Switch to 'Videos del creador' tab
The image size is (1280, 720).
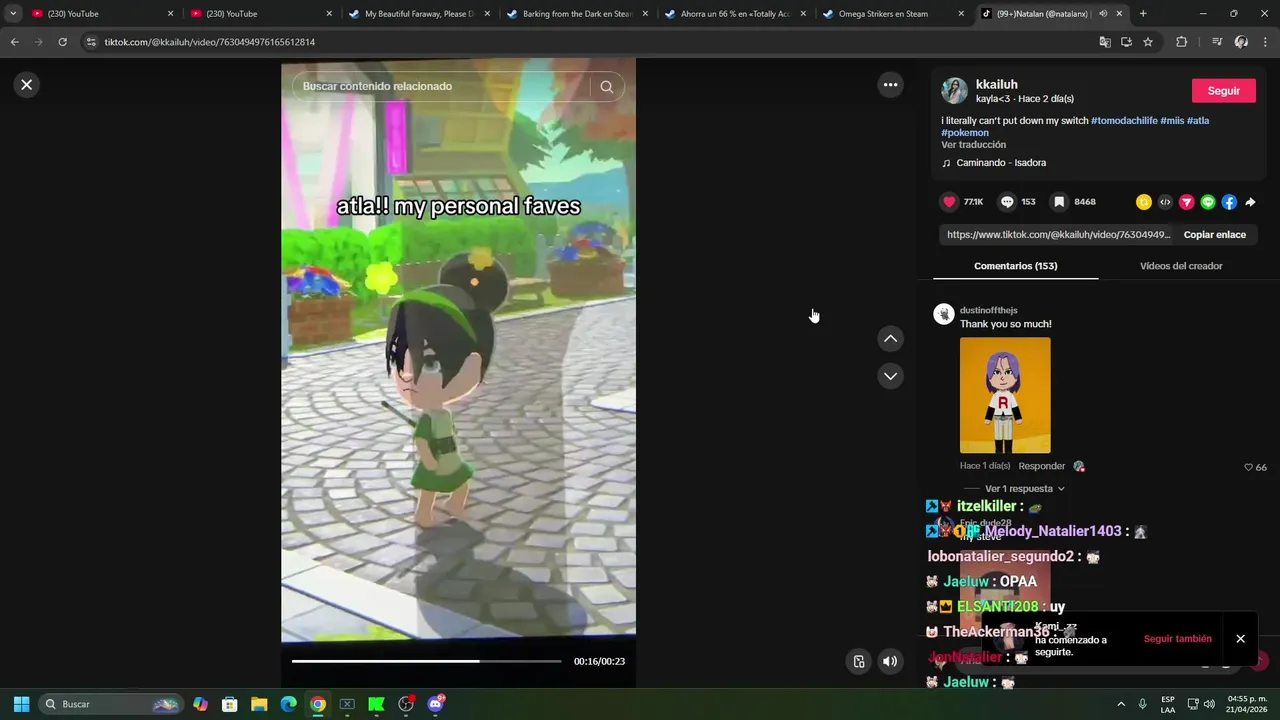[1181, 266]
